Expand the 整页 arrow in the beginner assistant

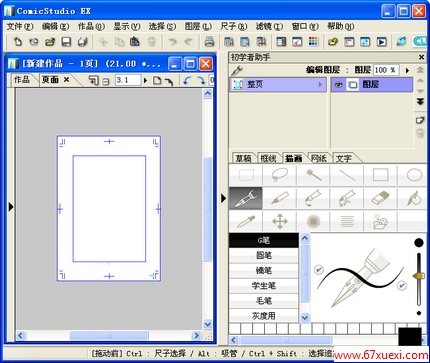coord(320,85)
